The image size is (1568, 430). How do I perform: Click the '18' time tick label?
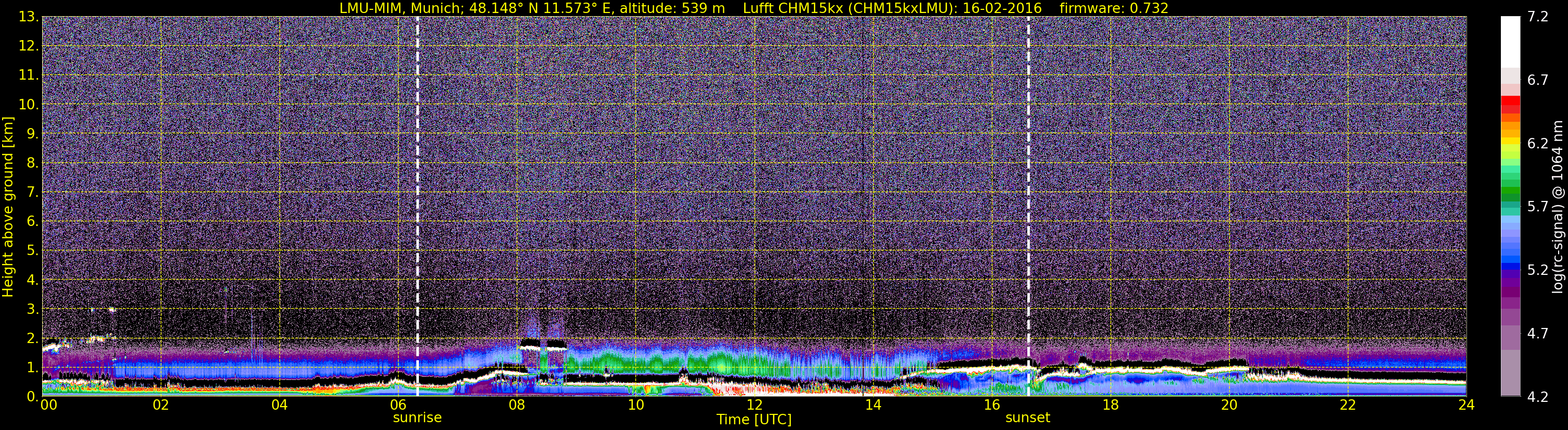1110,405
